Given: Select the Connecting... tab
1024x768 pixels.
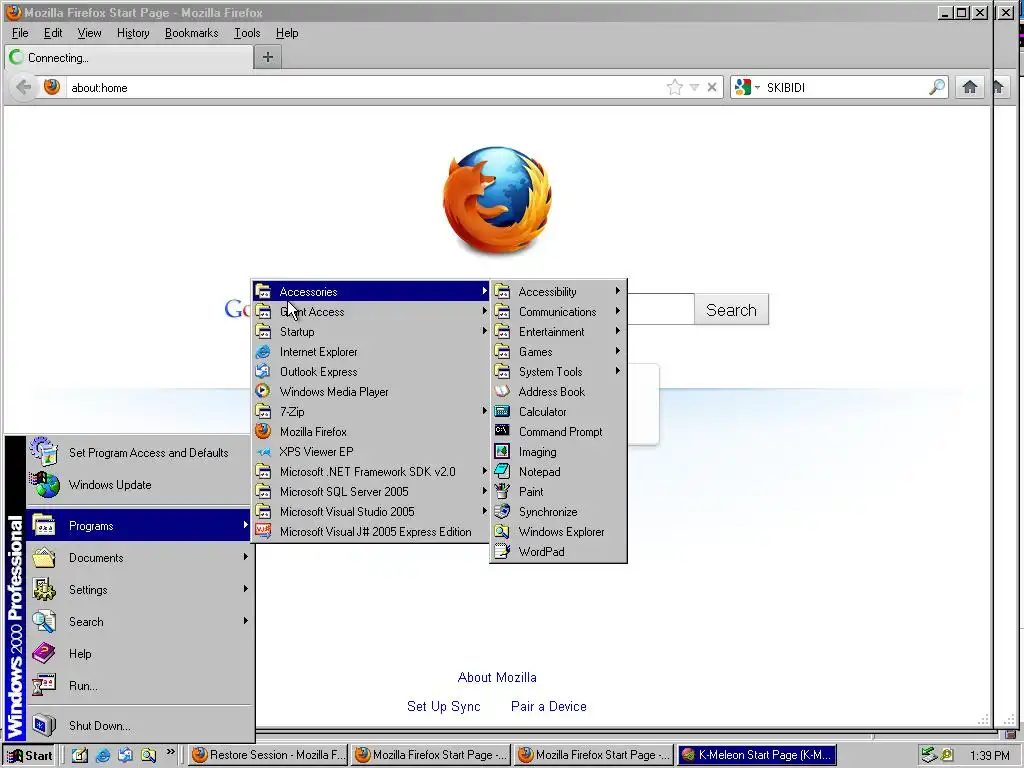Looking at the screenshot, I should pos(129,57).
